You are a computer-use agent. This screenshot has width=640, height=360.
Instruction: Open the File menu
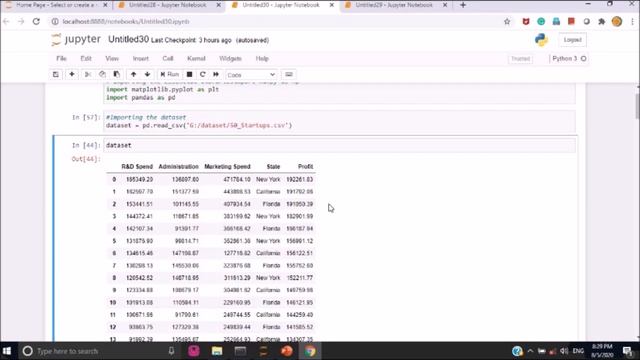click(x=61, y=59)
